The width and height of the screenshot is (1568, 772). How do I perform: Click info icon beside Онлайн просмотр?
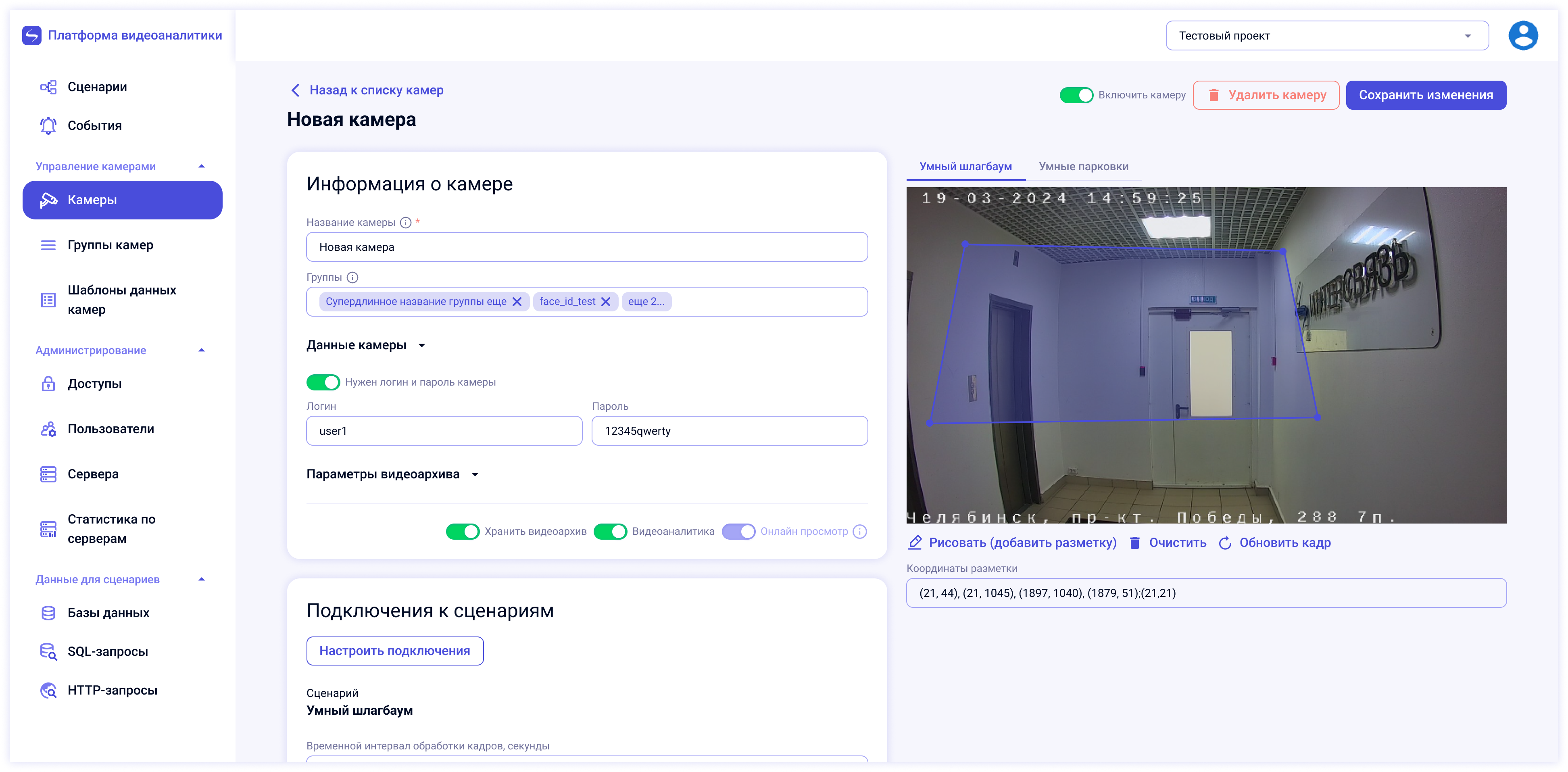point(860,532)
